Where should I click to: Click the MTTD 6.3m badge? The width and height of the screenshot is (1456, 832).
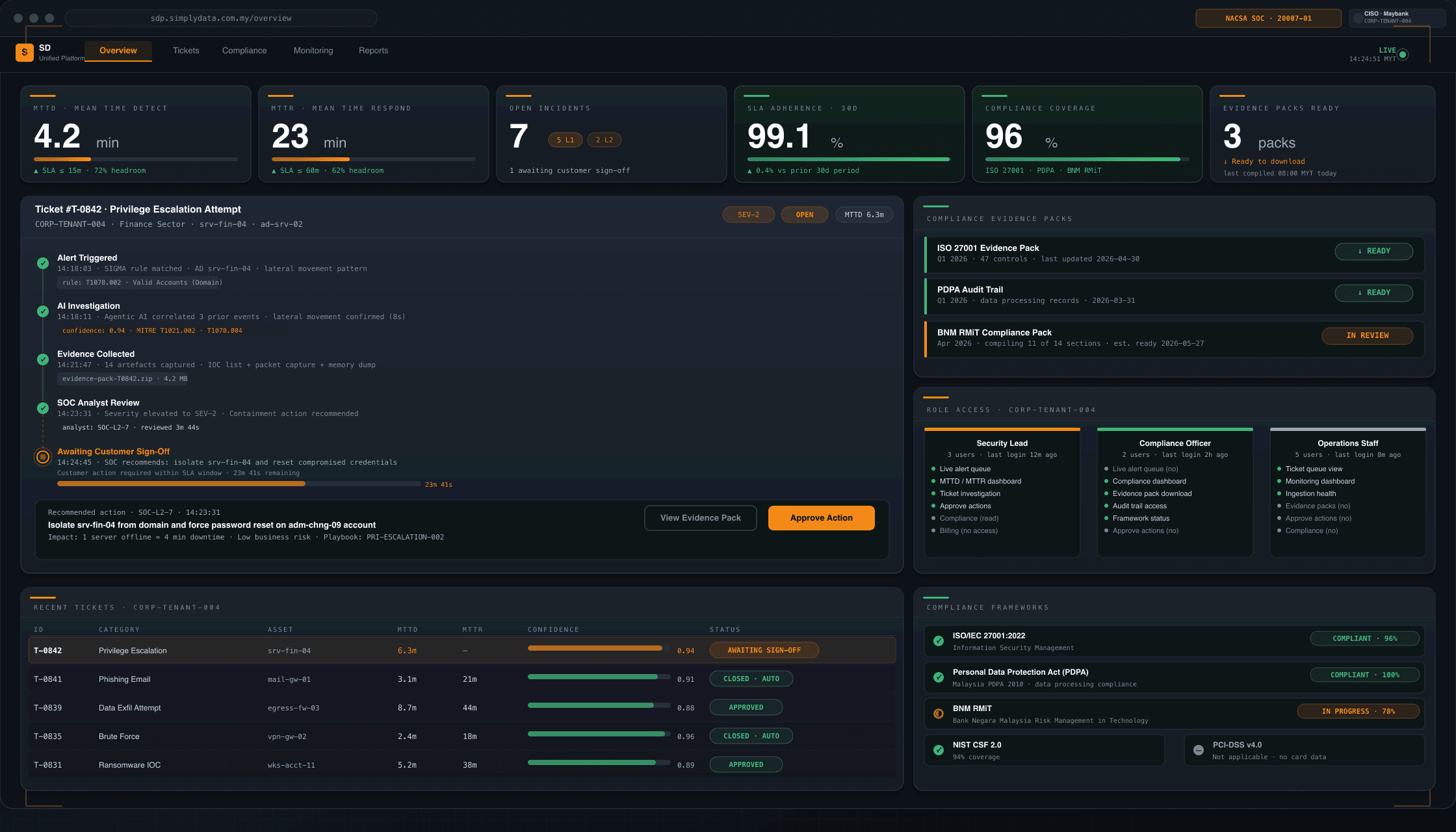click(x=864, y=214)
